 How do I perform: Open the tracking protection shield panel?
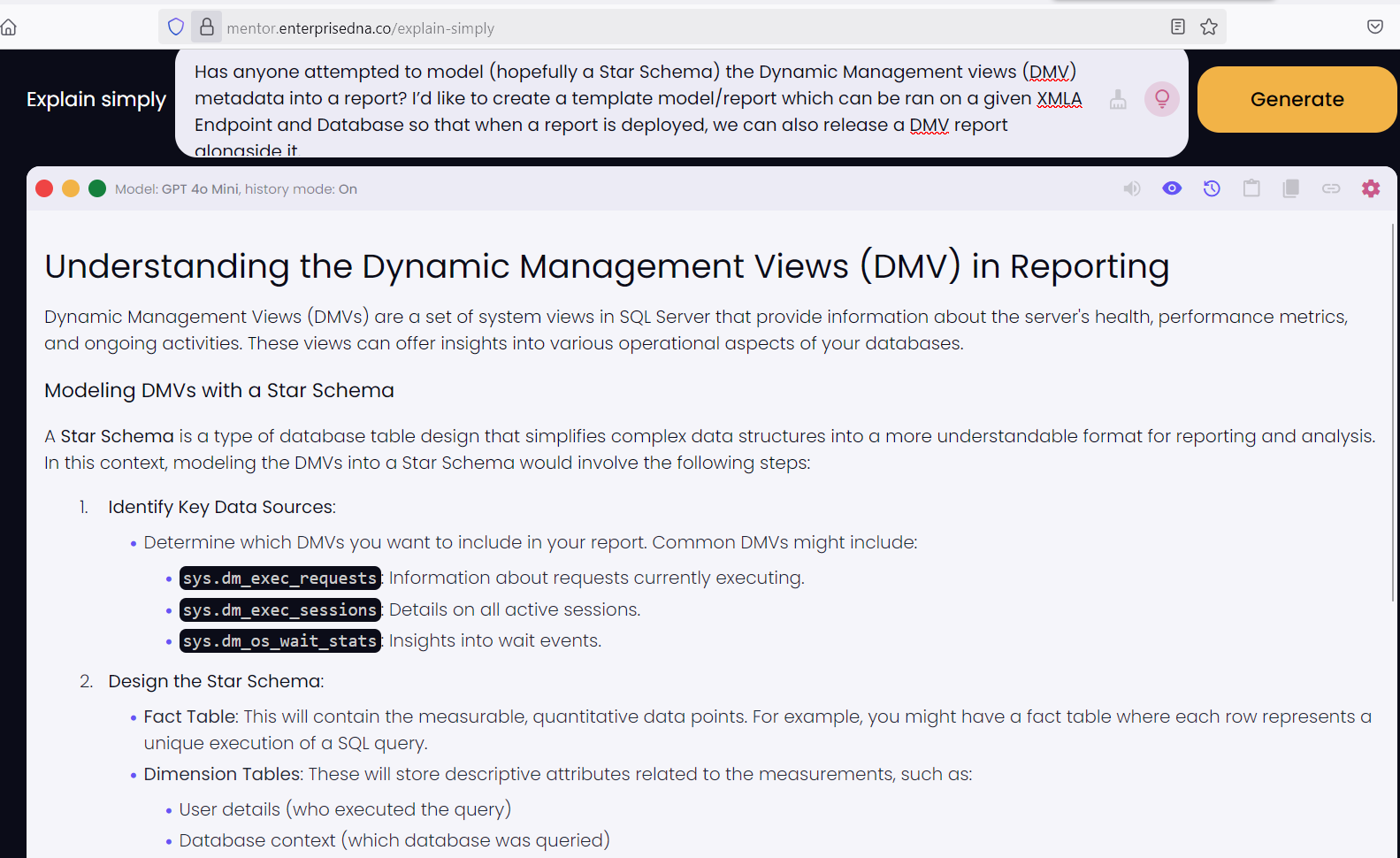point(176,27)
